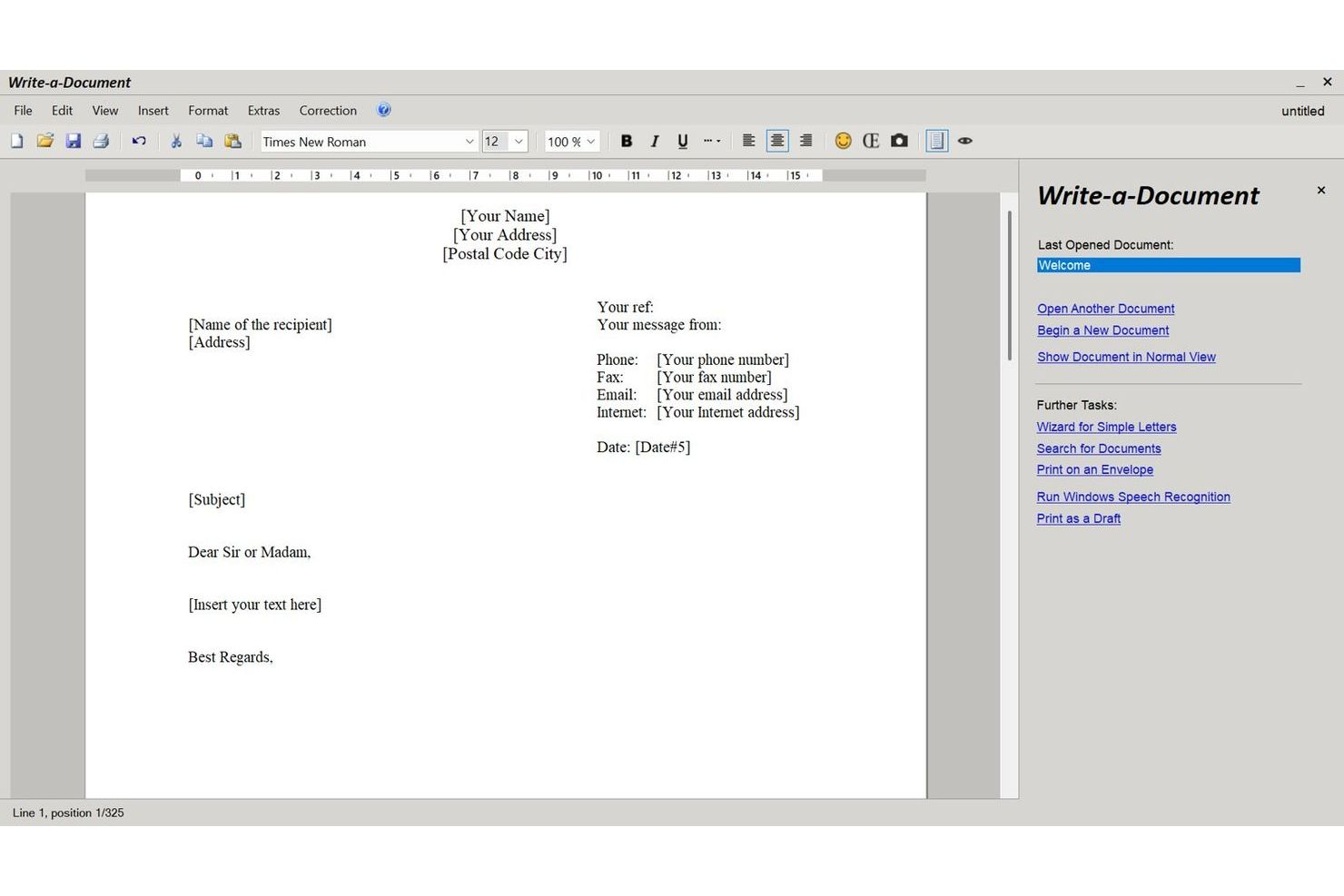Select Show Document in Normal View link
1344x896 pixels.
pos(1126,357)
